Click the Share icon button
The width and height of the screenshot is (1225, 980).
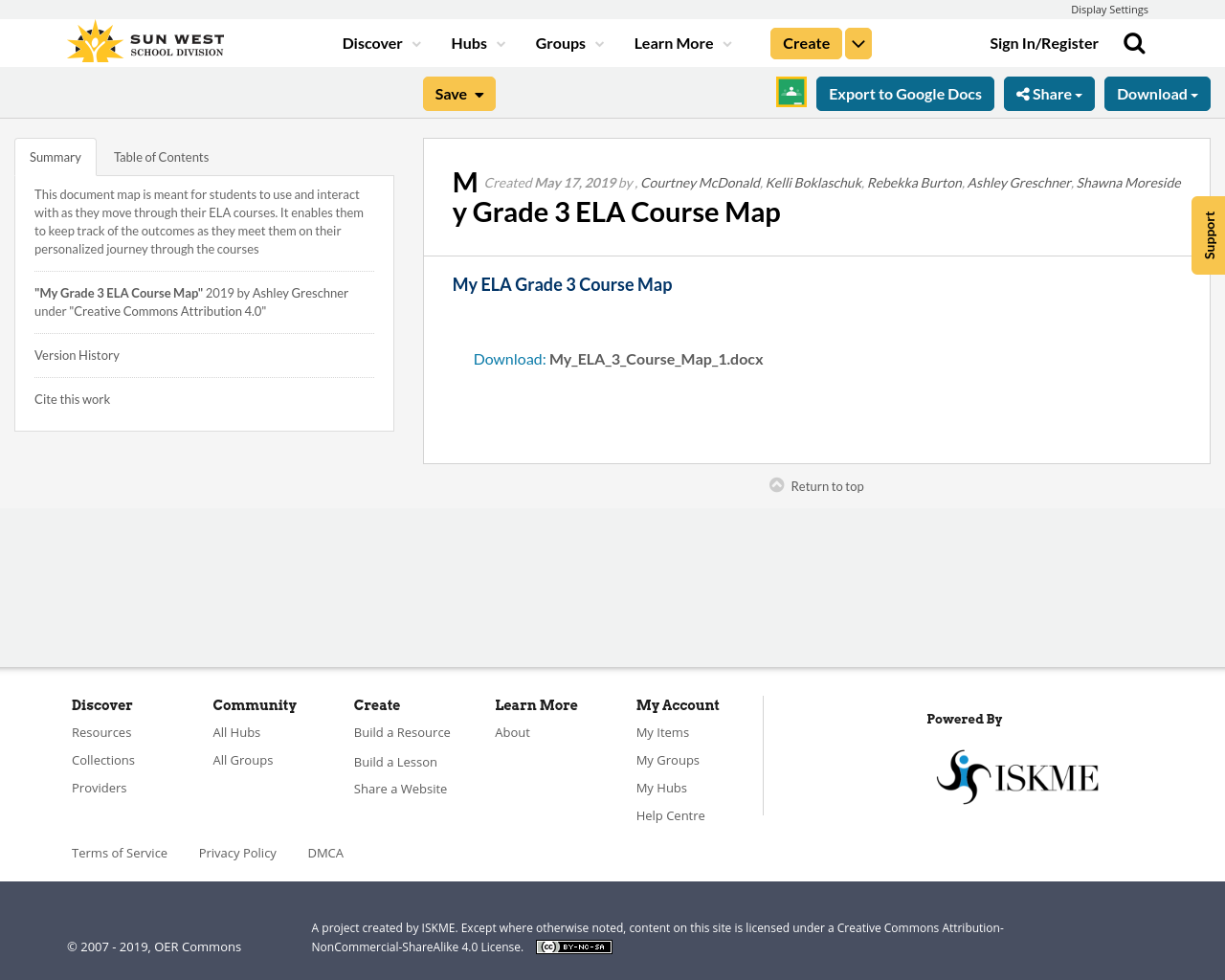(1049, 93)
